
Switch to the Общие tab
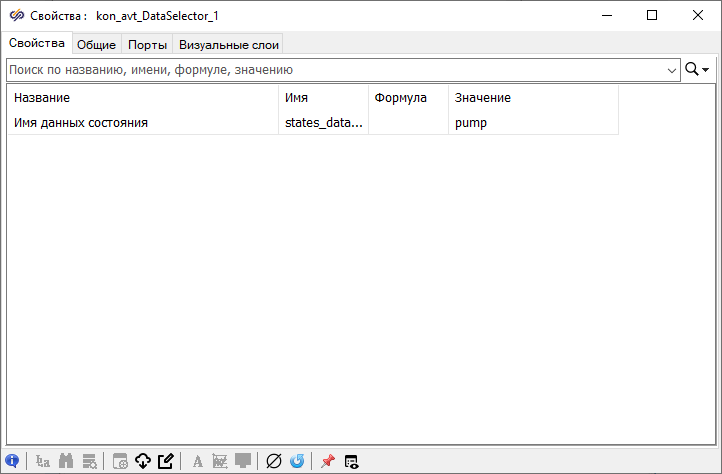coord(97,44)
